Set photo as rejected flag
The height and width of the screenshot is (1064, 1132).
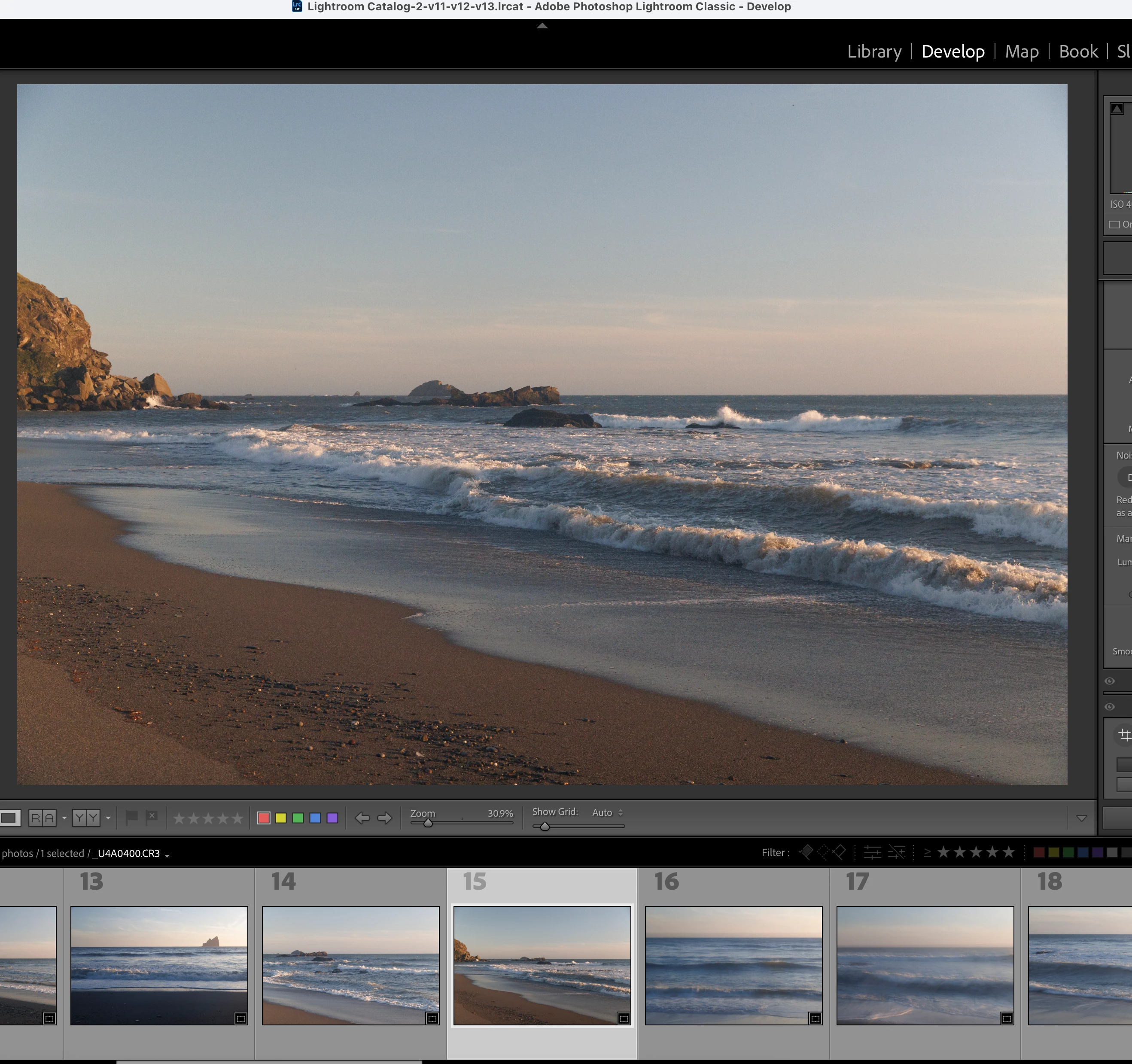pos(152,818)
